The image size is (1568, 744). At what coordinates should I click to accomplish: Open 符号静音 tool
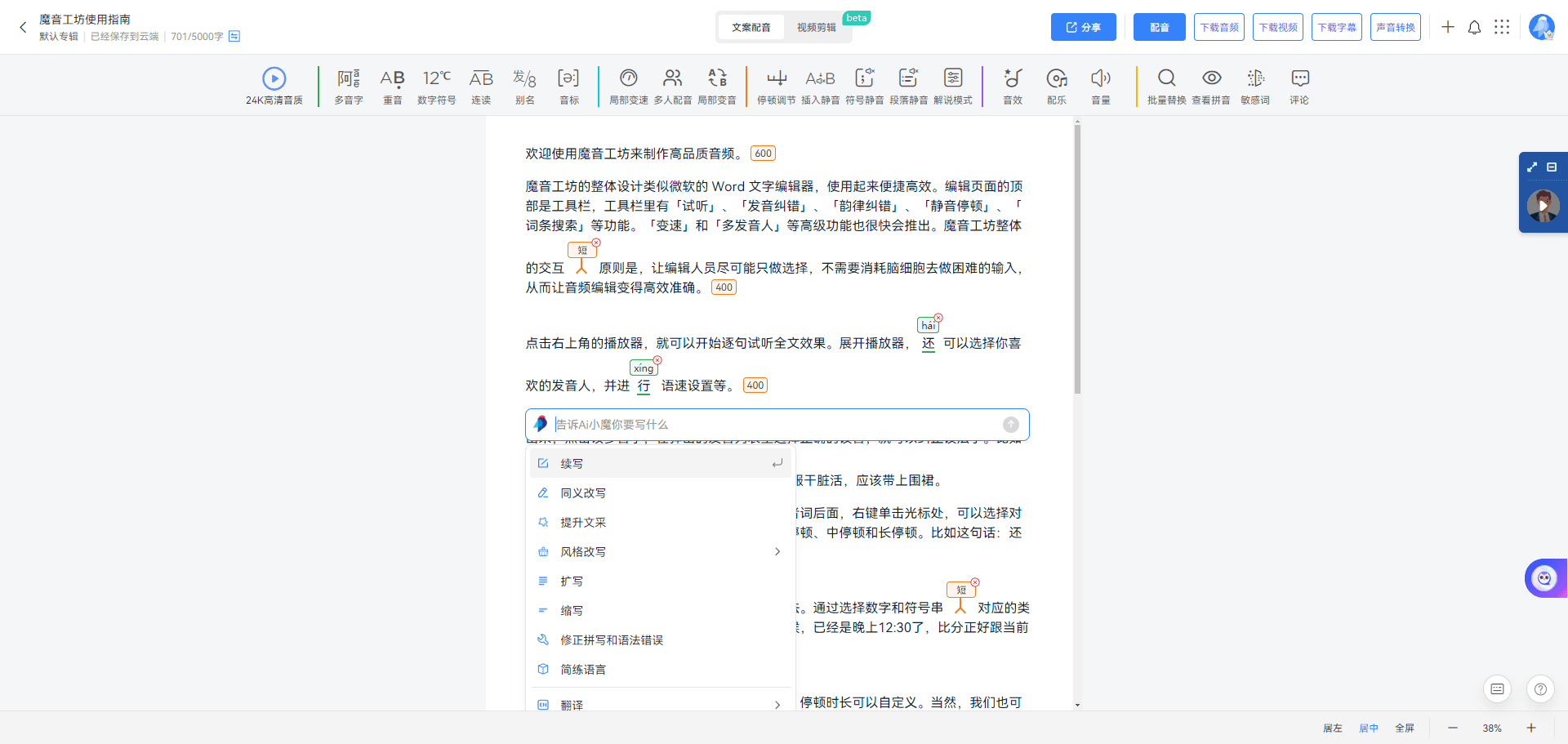tap(865, 87)
